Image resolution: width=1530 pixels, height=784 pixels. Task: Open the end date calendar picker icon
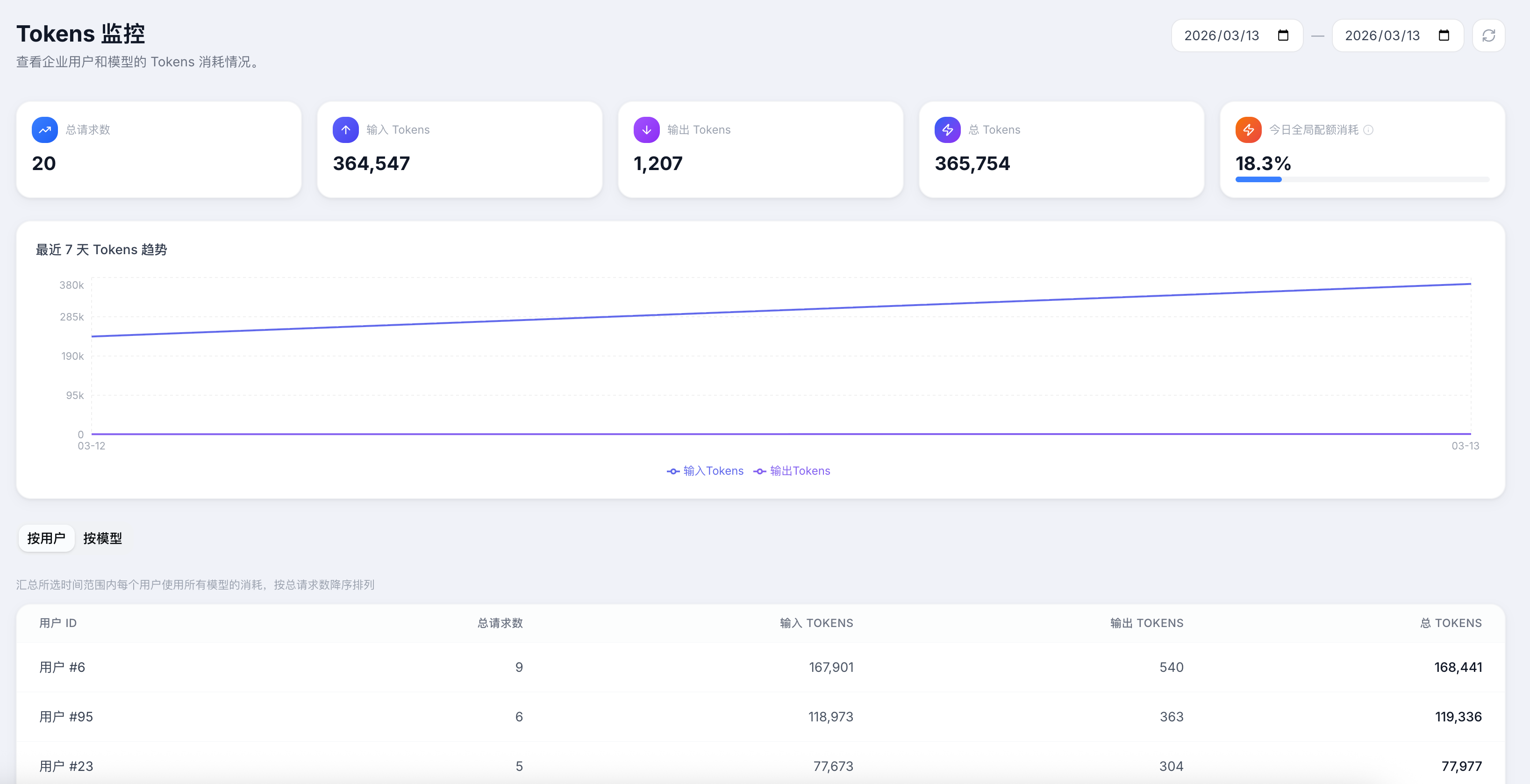[1444, 36]
